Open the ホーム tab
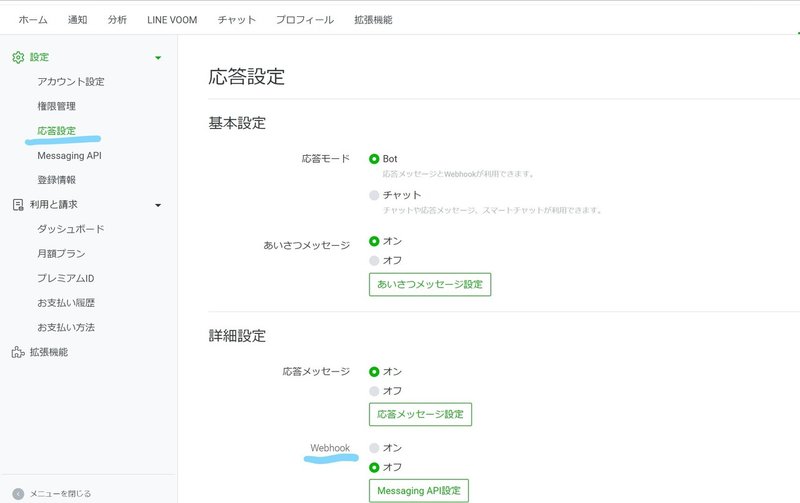 coord(33,20)
